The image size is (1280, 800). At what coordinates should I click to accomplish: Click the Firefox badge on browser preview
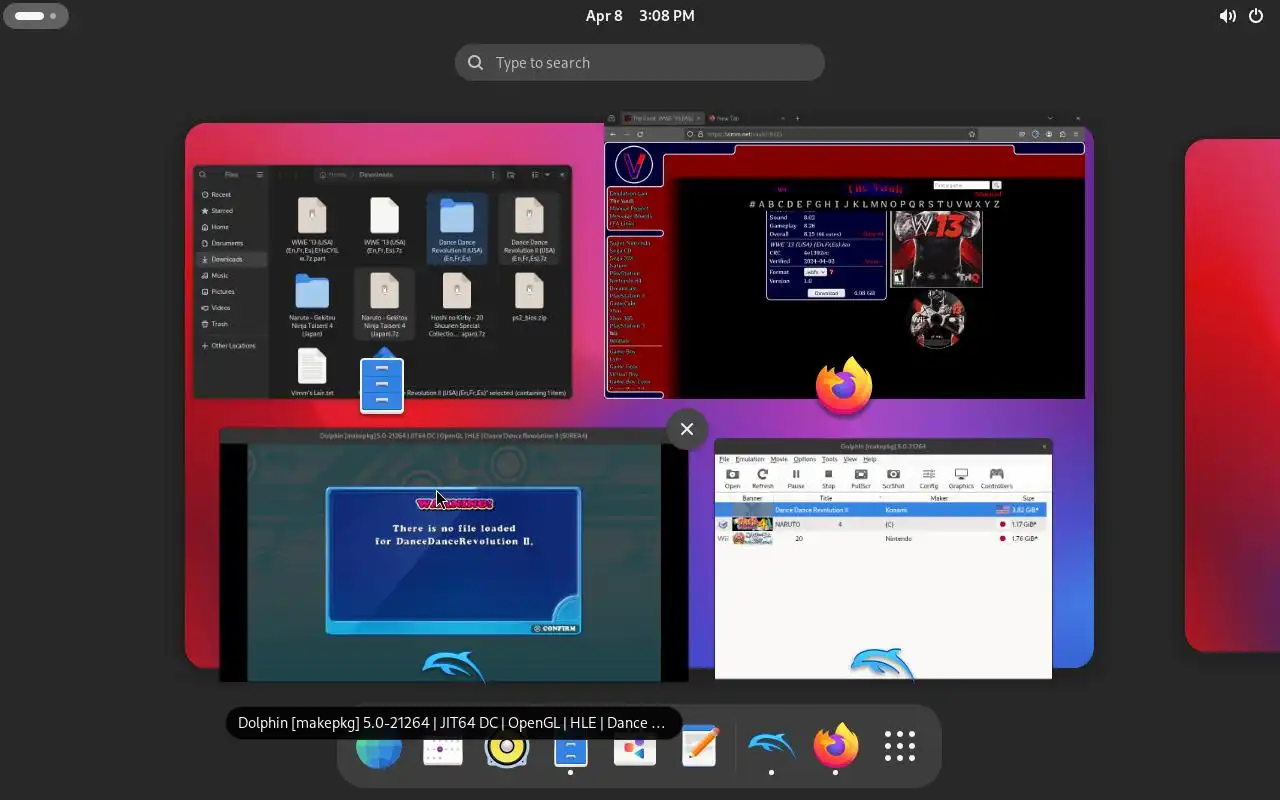[844, 386]
